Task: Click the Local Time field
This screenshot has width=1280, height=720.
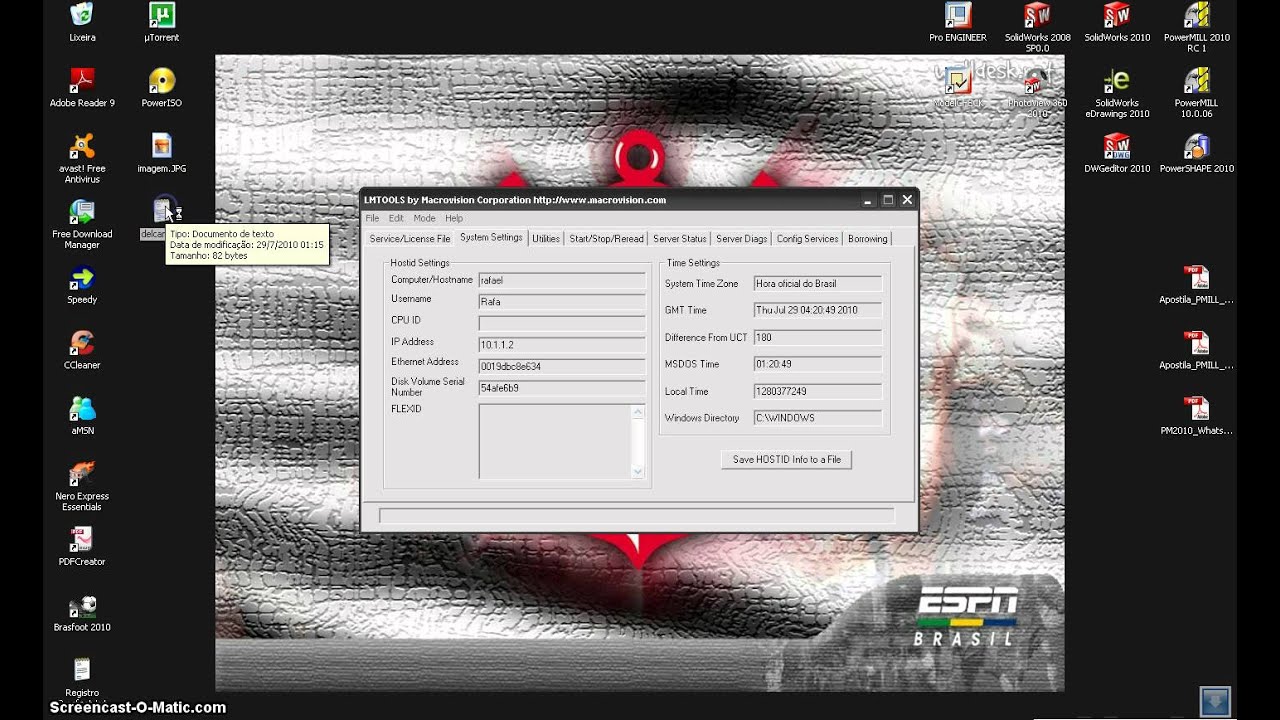Action: pyautogui.click(x=818, y=391)
